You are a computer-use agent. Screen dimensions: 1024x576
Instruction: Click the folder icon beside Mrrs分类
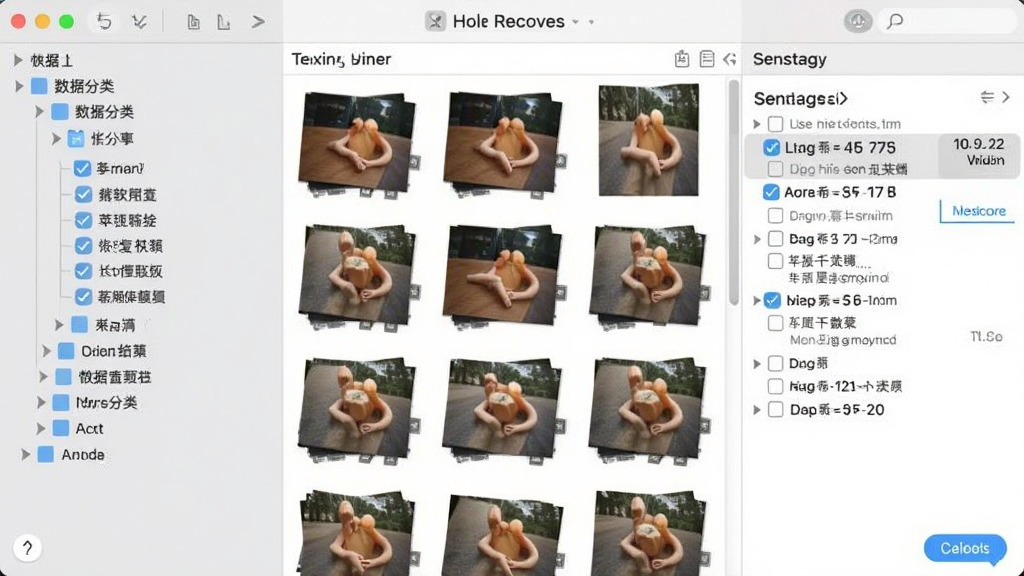pyautogui.click(x=61, y=402)
